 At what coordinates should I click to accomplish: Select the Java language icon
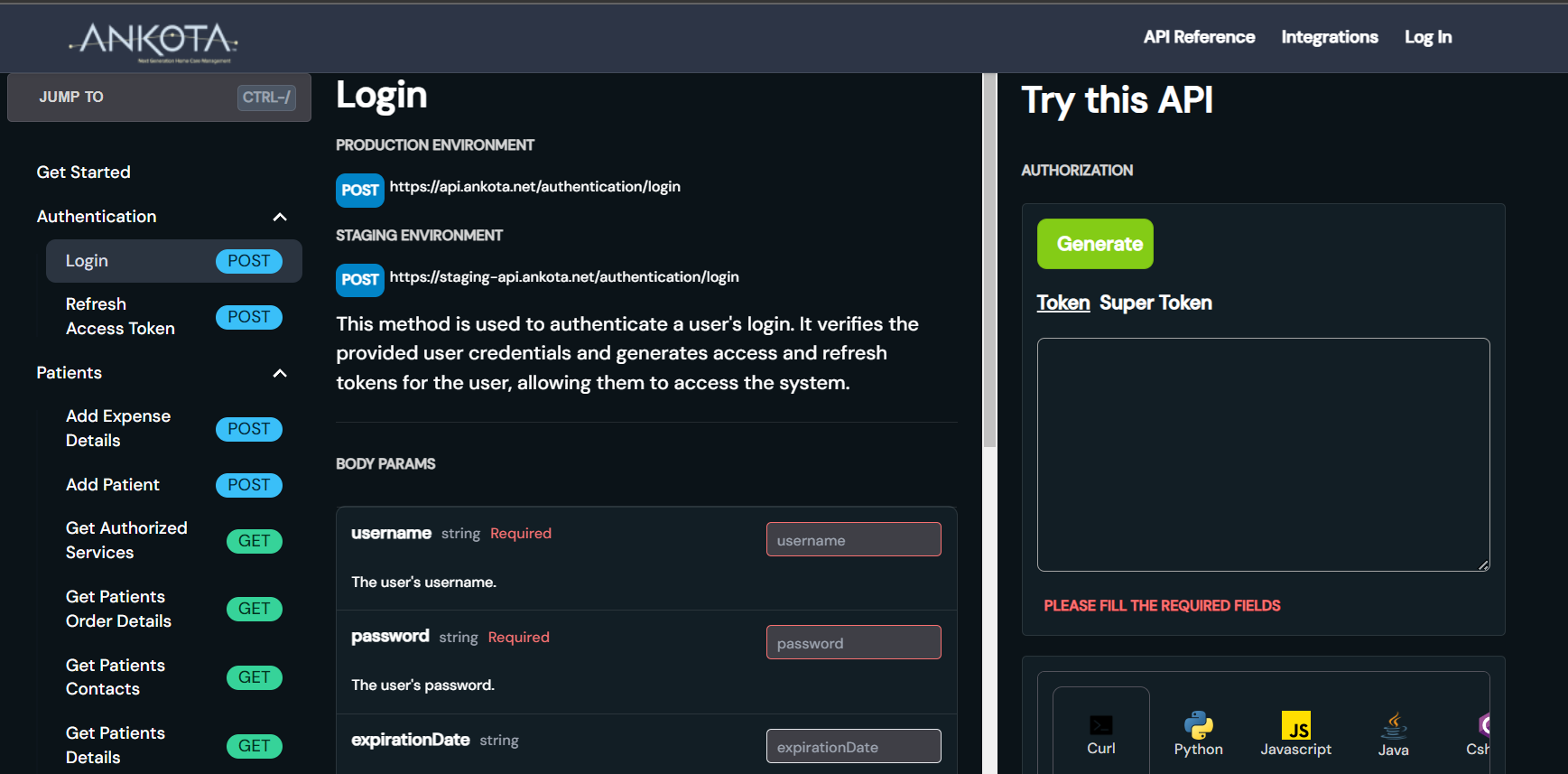(1393, 733)
